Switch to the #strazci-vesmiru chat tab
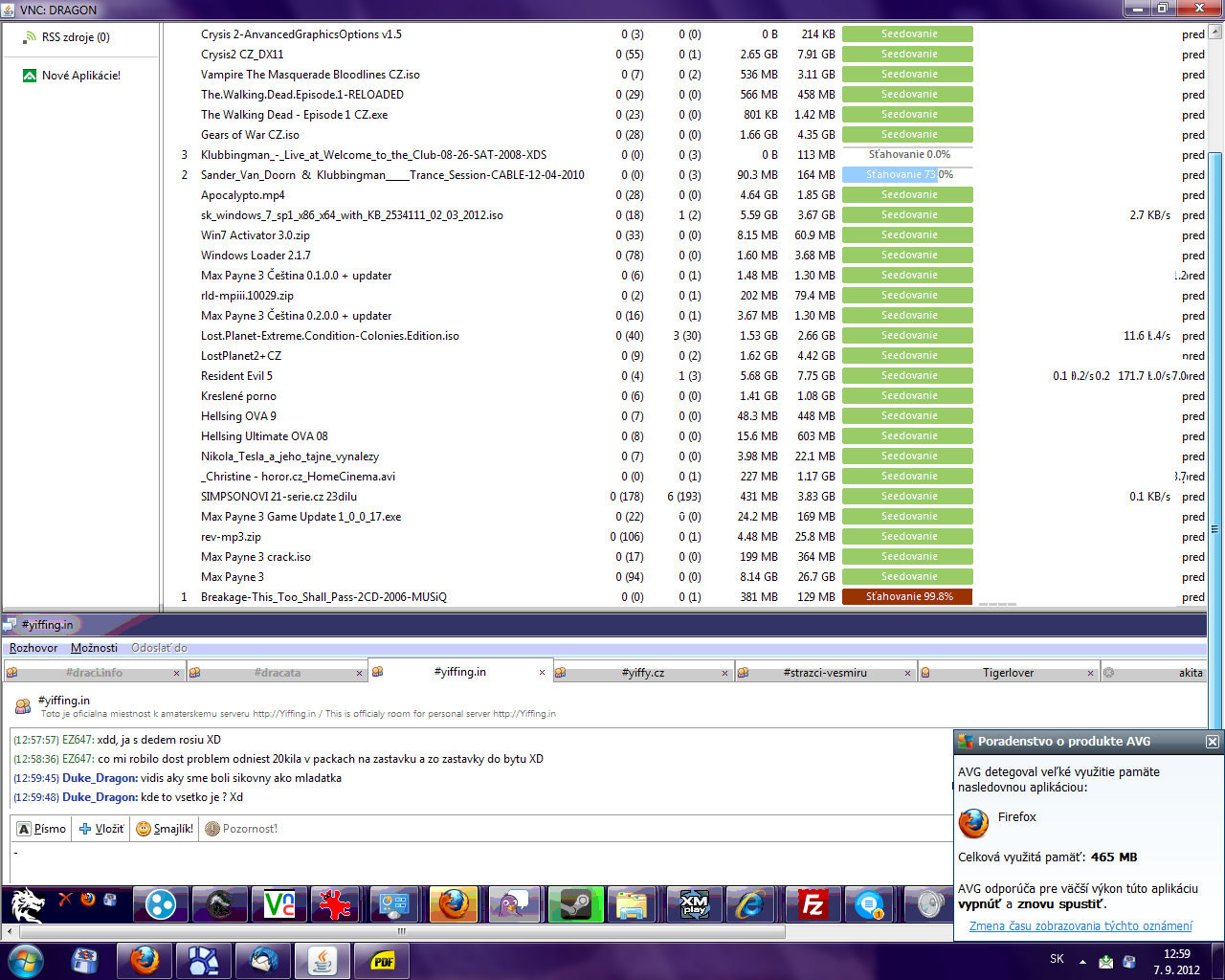The height and width of the screenshot is (980, 1225). [x=825, y=673]
